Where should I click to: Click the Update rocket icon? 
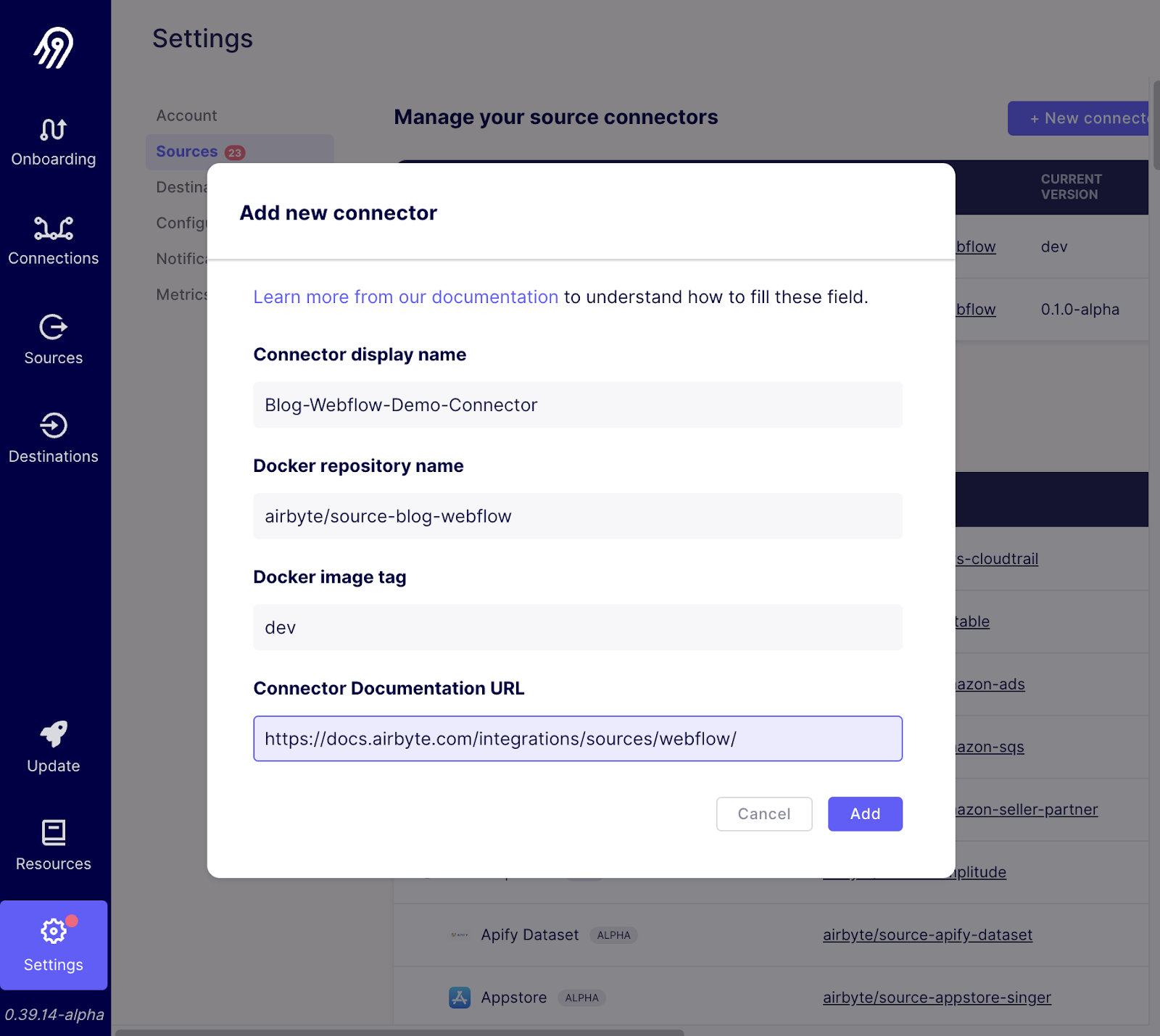(x=54, y=747)
